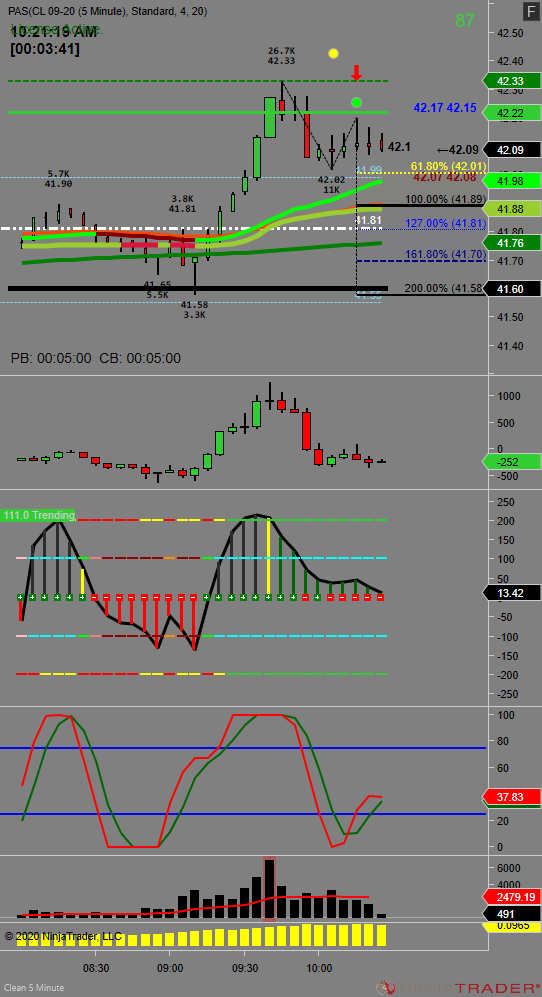Click the 5.7K 41.90 swing label
The width and height of the screenshot is (542, 997).
pos(59,179)
